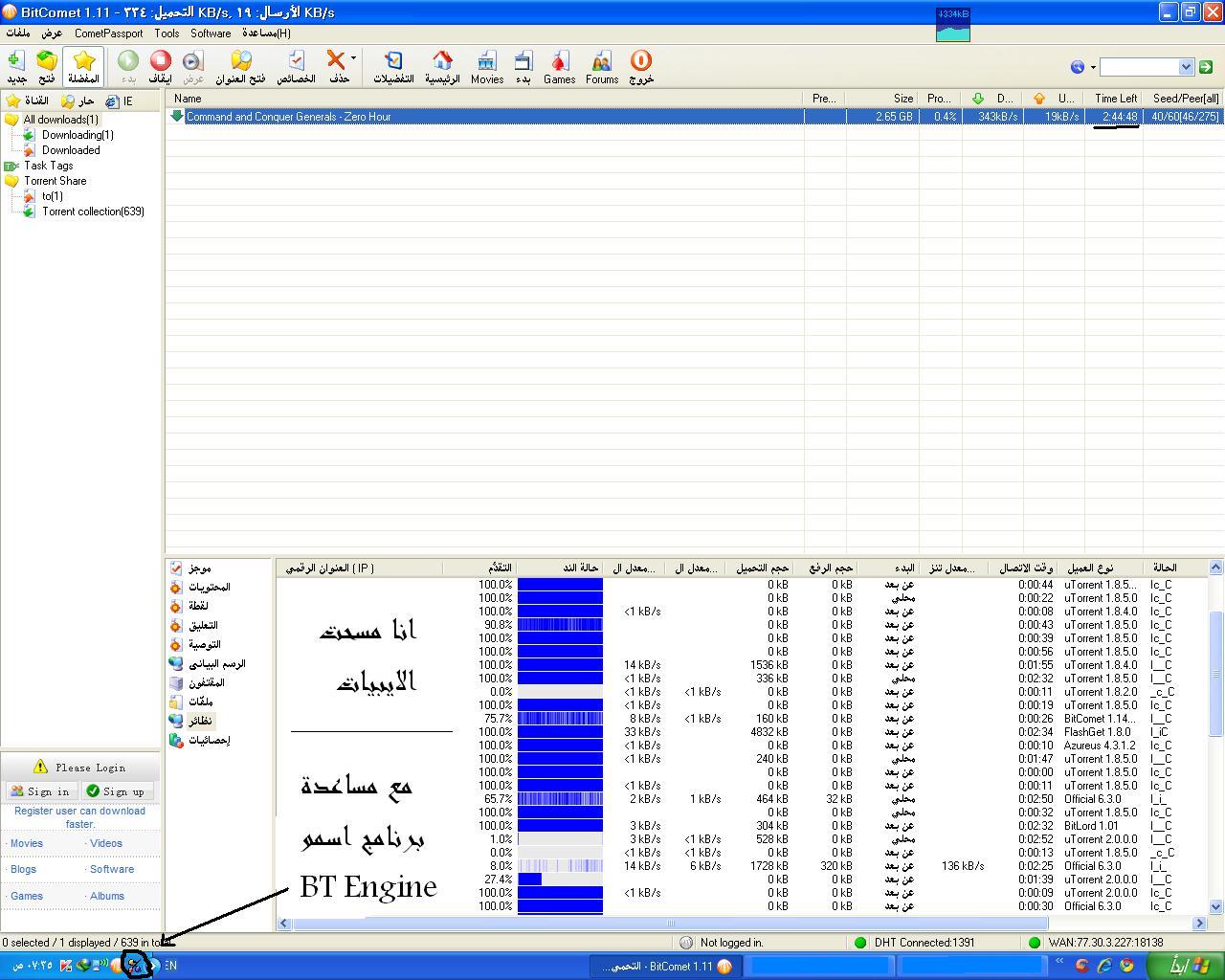This screenshot has height=980, width=1225.
Task: Sort by the Seed/Peer[all] column header
Action: click(1183, 99)
